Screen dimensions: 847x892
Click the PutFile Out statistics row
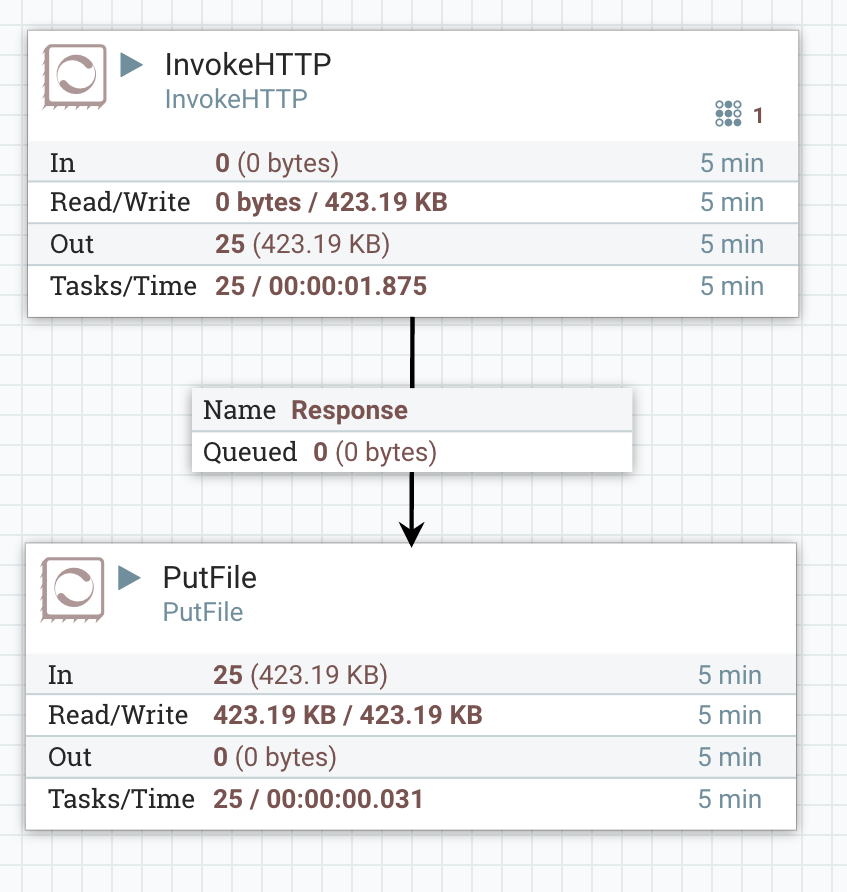(x=410, y=757)
